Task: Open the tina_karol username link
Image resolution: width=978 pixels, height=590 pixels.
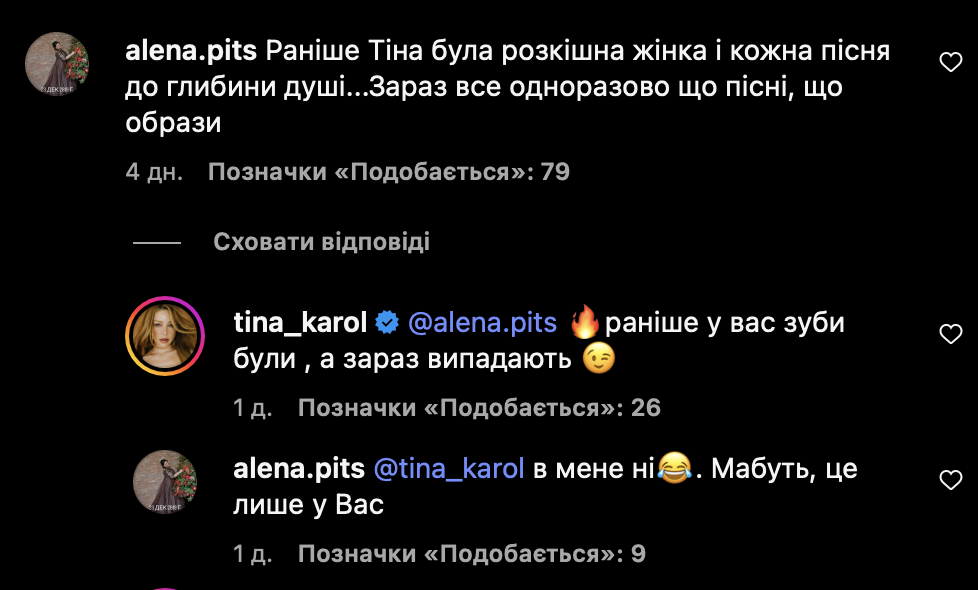Action: point(299,322)
